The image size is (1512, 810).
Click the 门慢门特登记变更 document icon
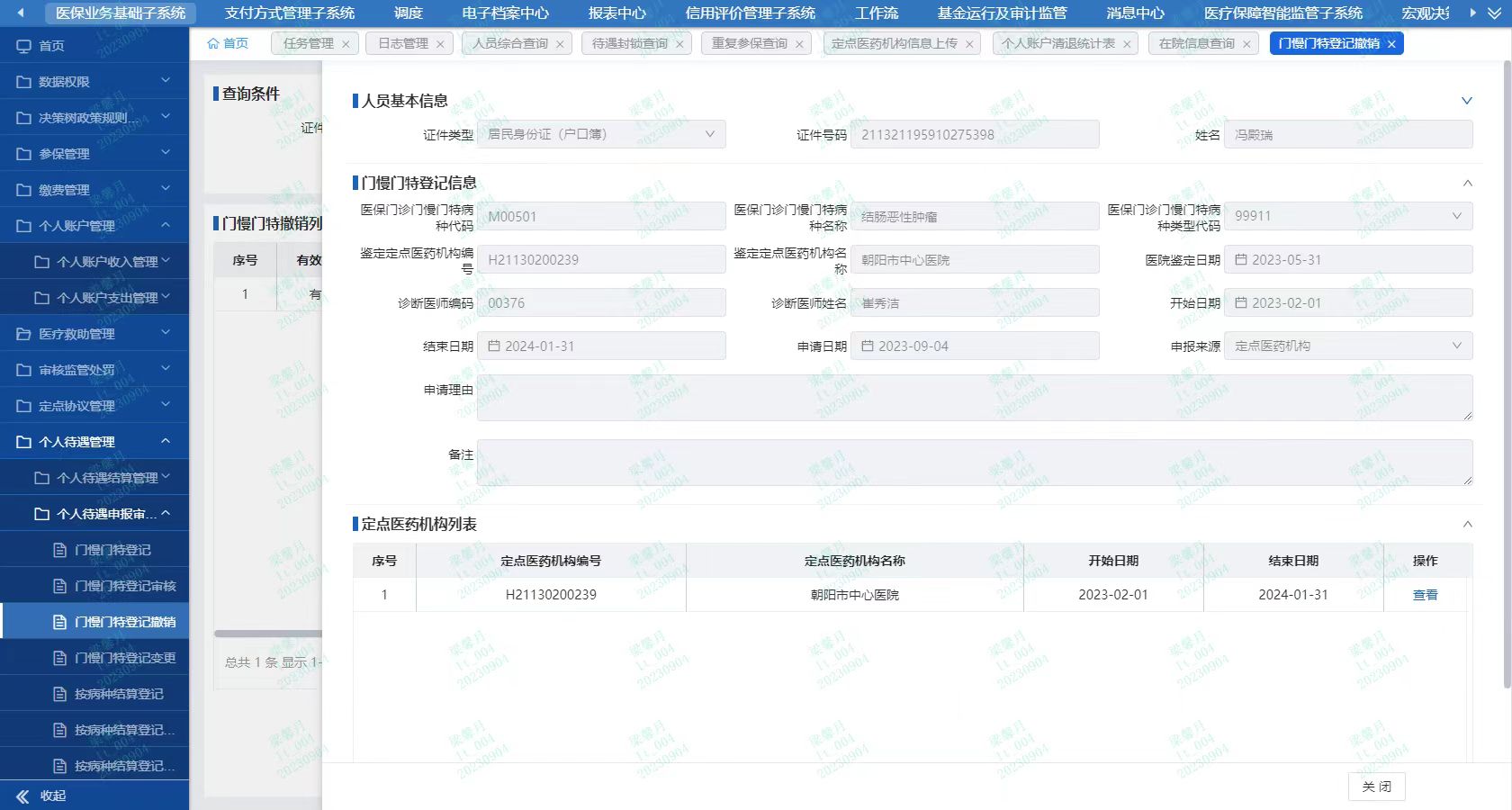coord(60,658)
